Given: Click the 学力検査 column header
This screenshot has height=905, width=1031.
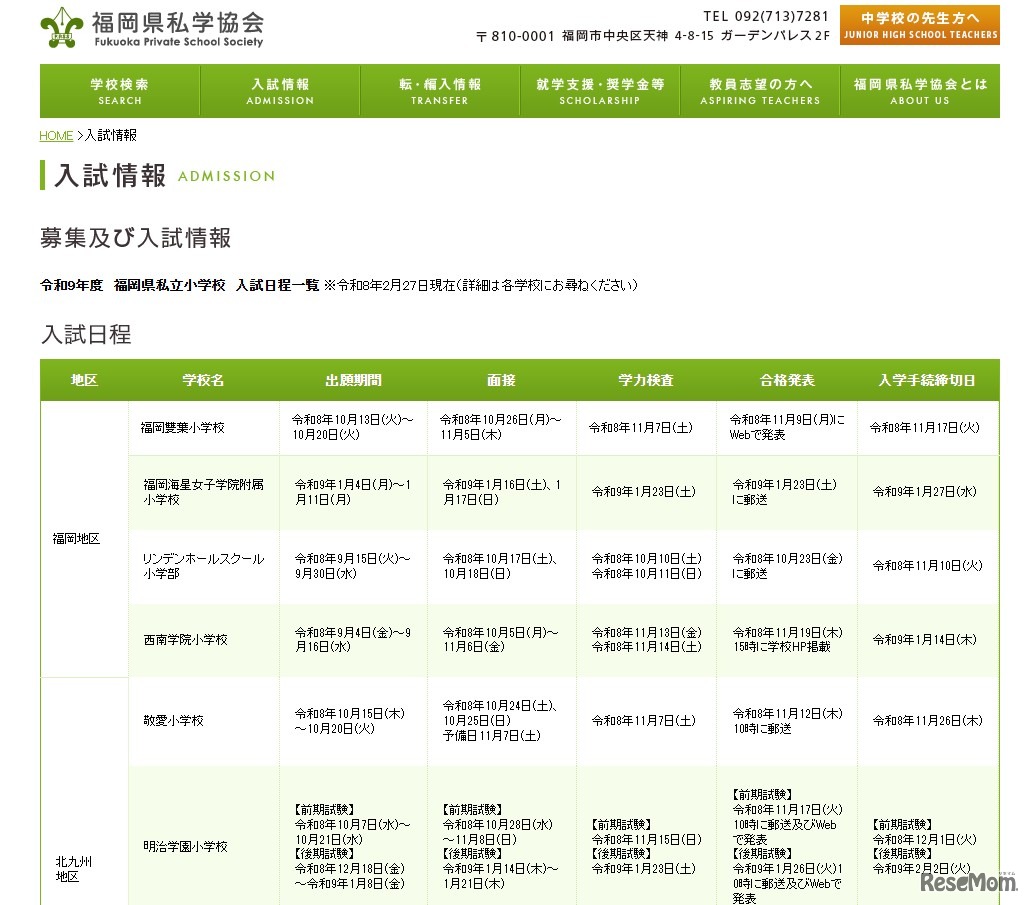Looking at the screenshot, I should click(x=646, y=380).
